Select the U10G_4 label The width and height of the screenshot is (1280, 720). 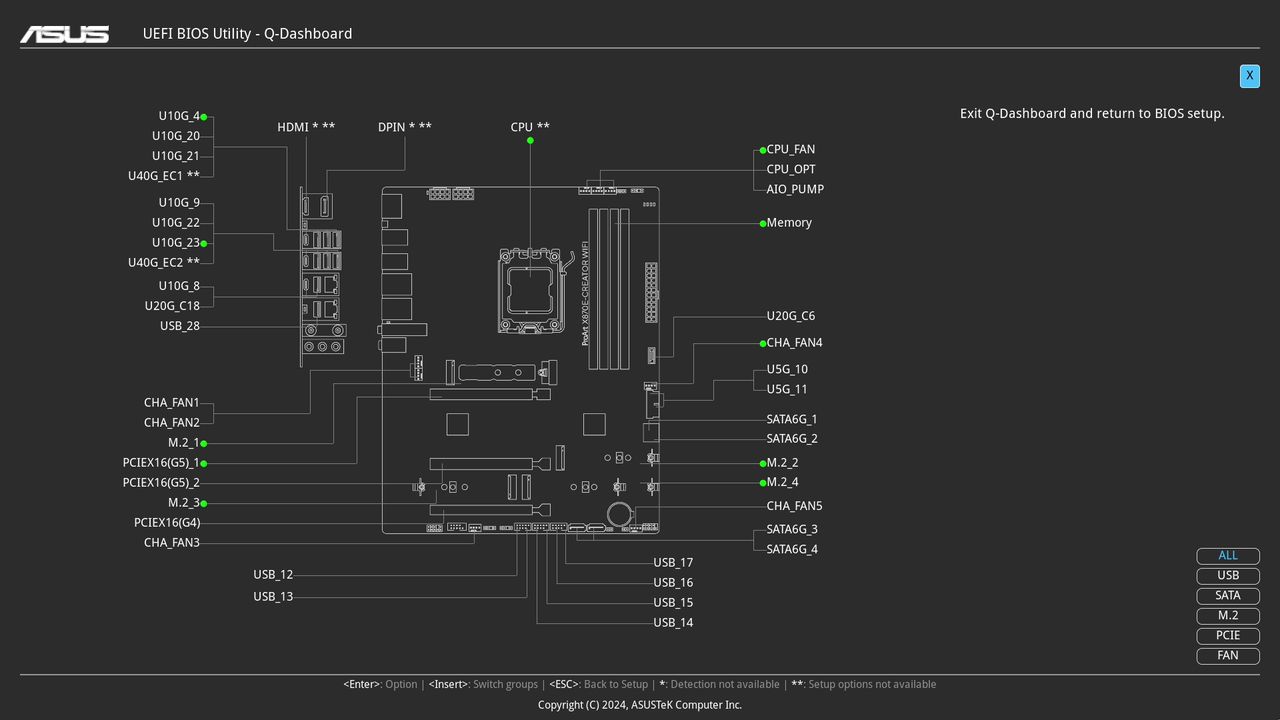[x=179, y=116]
